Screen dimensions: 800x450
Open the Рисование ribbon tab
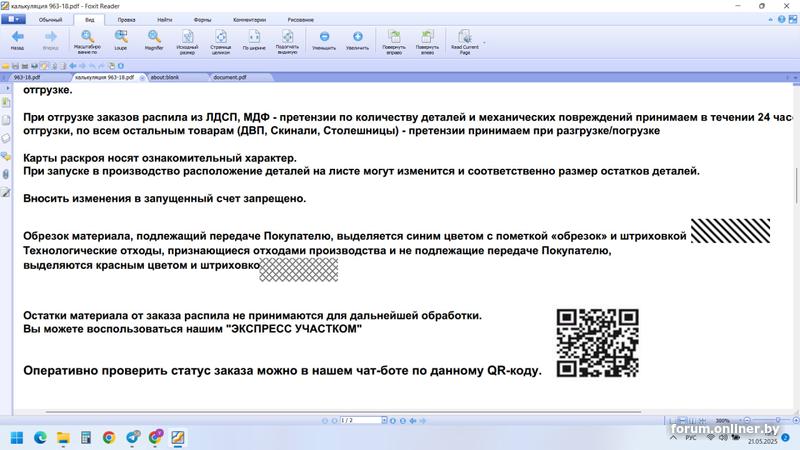[301, 20]
